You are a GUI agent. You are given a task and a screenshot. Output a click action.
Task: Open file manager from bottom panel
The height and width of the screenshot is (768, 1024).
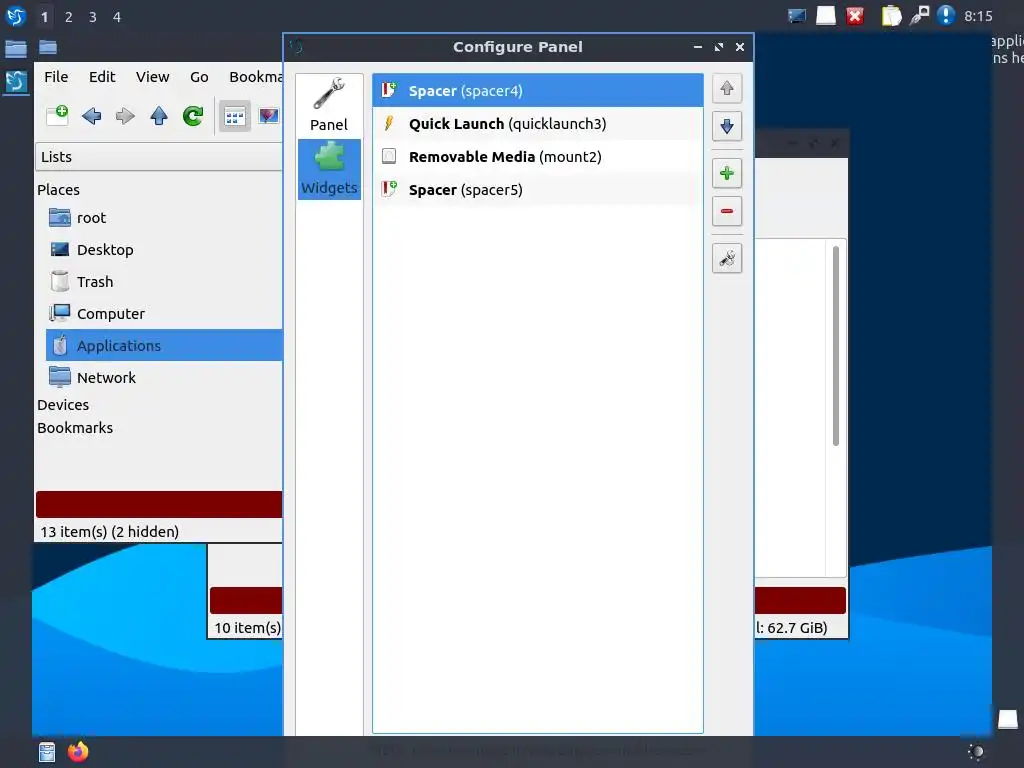pos(46,752)
